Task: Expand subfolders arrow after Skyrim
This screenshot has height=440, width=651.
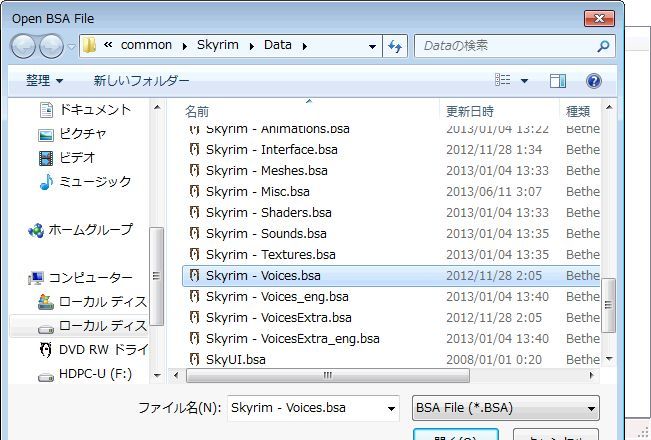Action: click(x=252, y=46)
